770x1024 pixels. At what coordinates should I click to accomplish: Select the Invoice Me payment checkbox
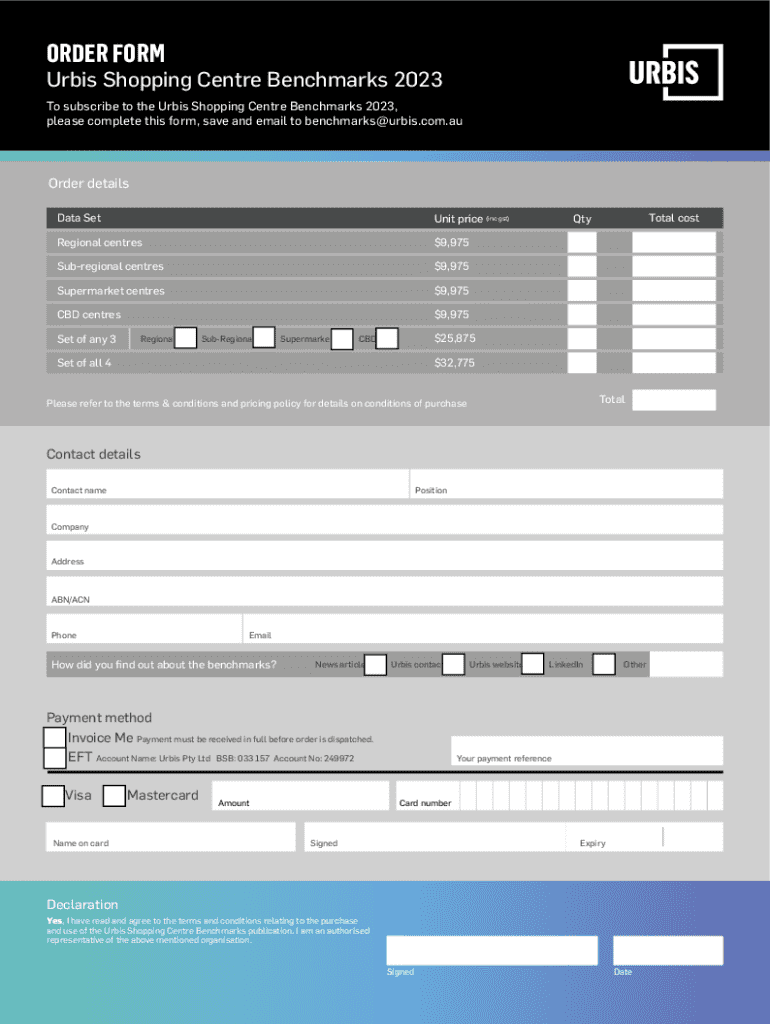coord(55,737)
